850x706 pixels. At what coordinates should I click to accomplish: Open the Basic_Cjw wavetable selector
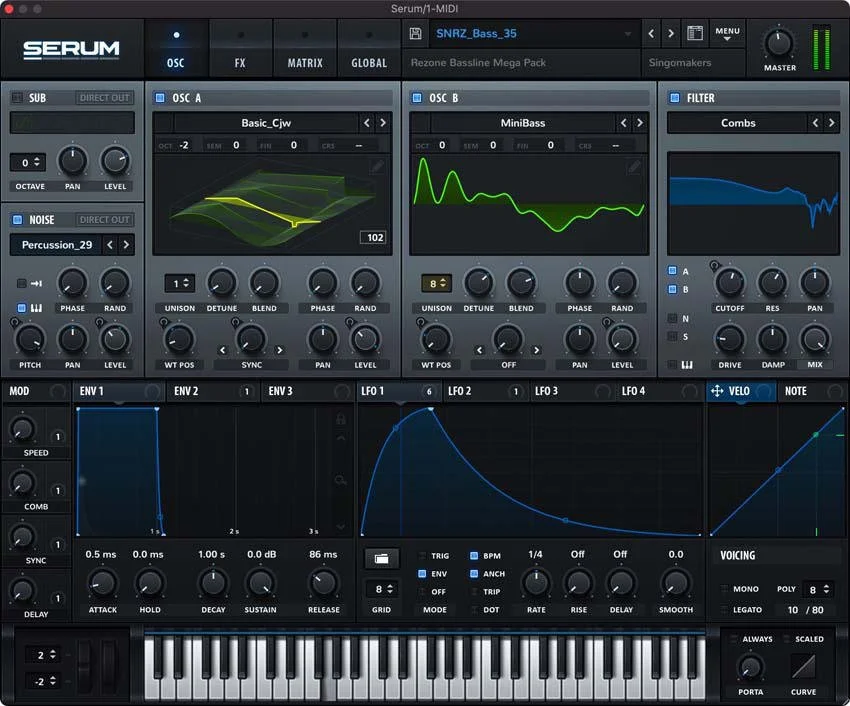[266, 123]
